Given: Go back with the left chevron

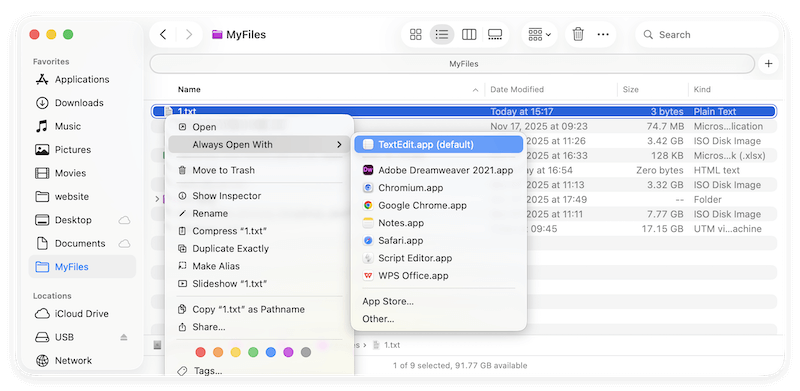Looking at the screenshot, I should coord(163,35).
